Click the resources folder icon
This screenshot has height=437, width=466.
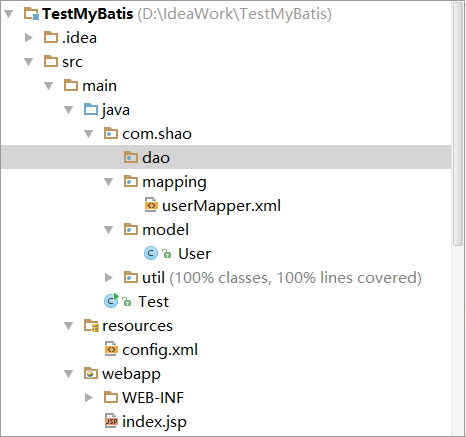point(91,326)
